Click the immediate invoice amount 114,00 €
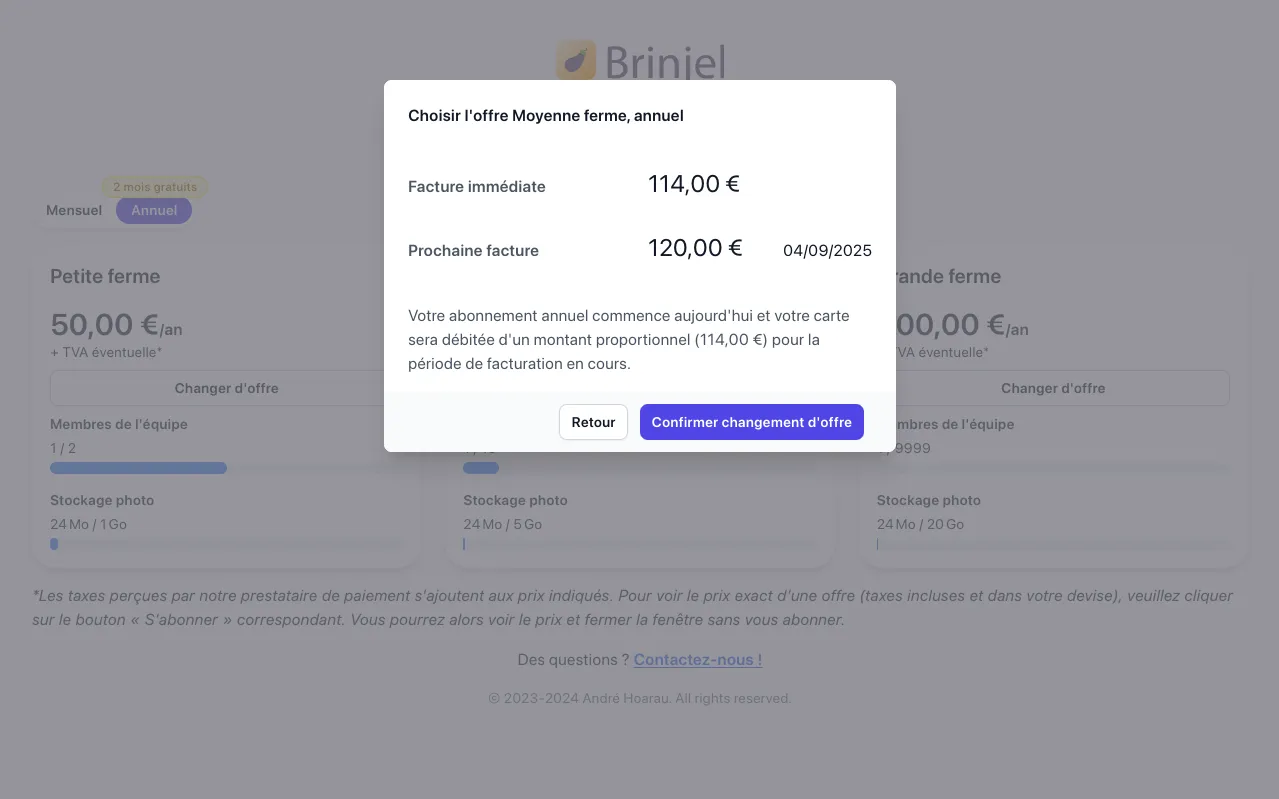The height and width of the screenshot is (799, 1279). pos(693,184)
